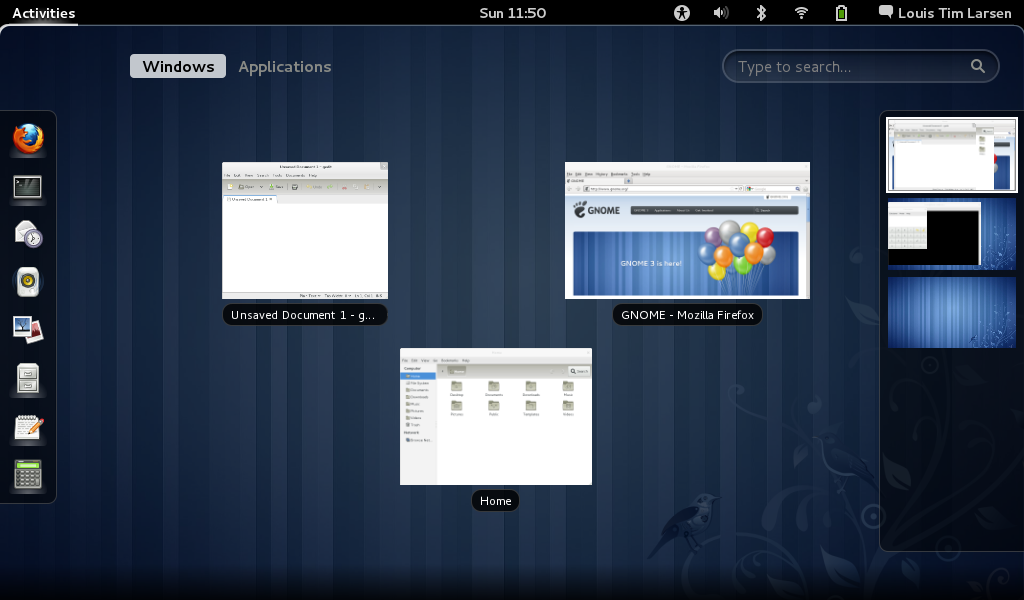The width and height of the screenshot is (1024, 600).
Task: Select the Windows tab
Action: point(178,66)
